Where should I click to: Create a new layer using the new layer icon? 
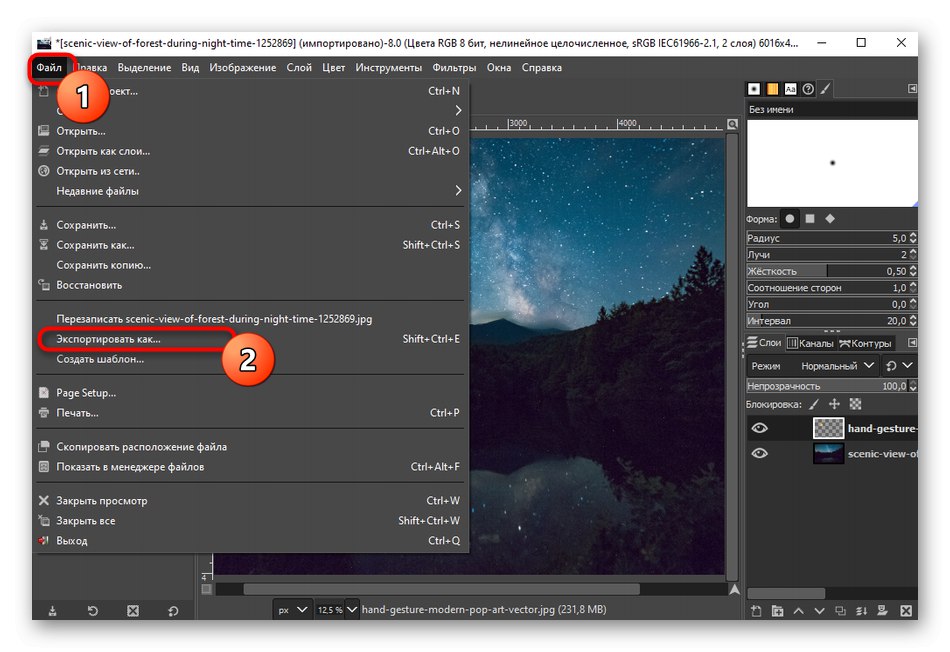758,610
